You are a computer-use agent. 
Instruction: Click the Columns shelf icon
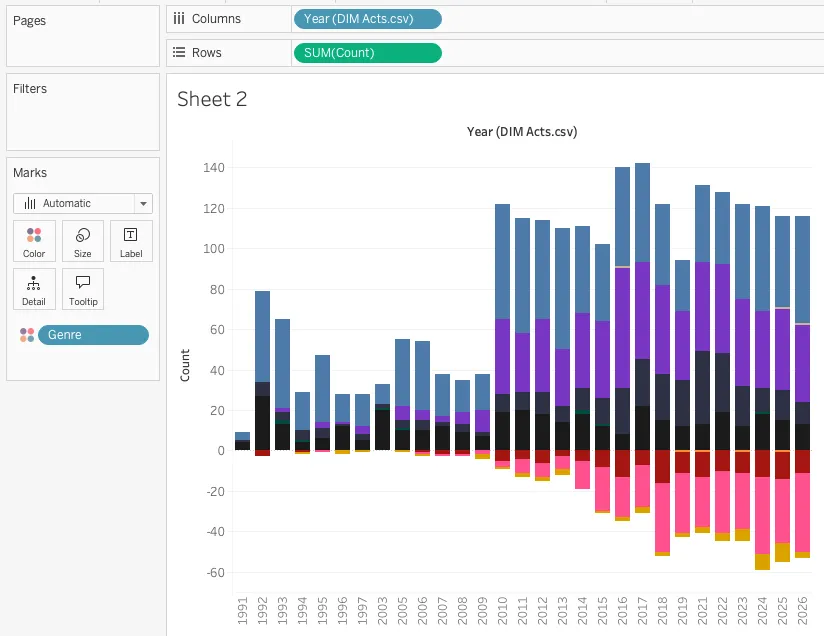pyautogui.click(x=179, y=18)
